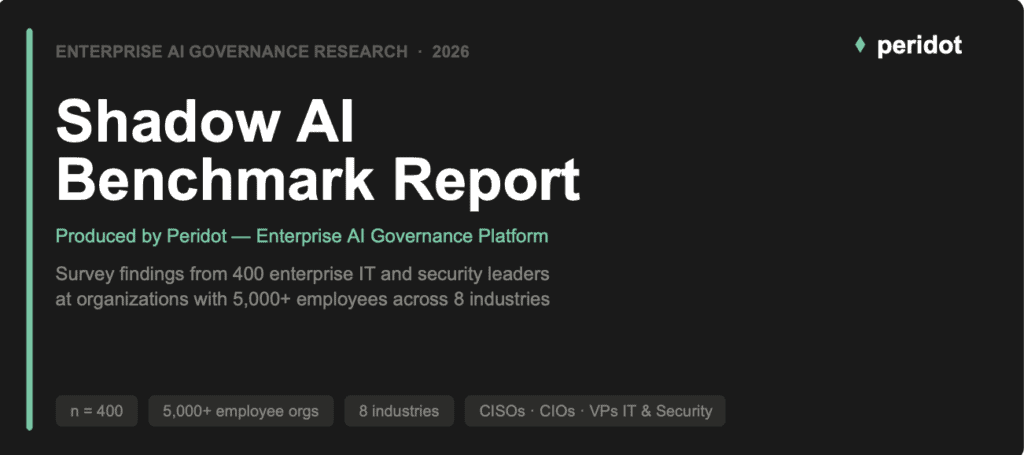Click the green vertical accent bar
1024x455 pixels.
(x=30, y=228)
